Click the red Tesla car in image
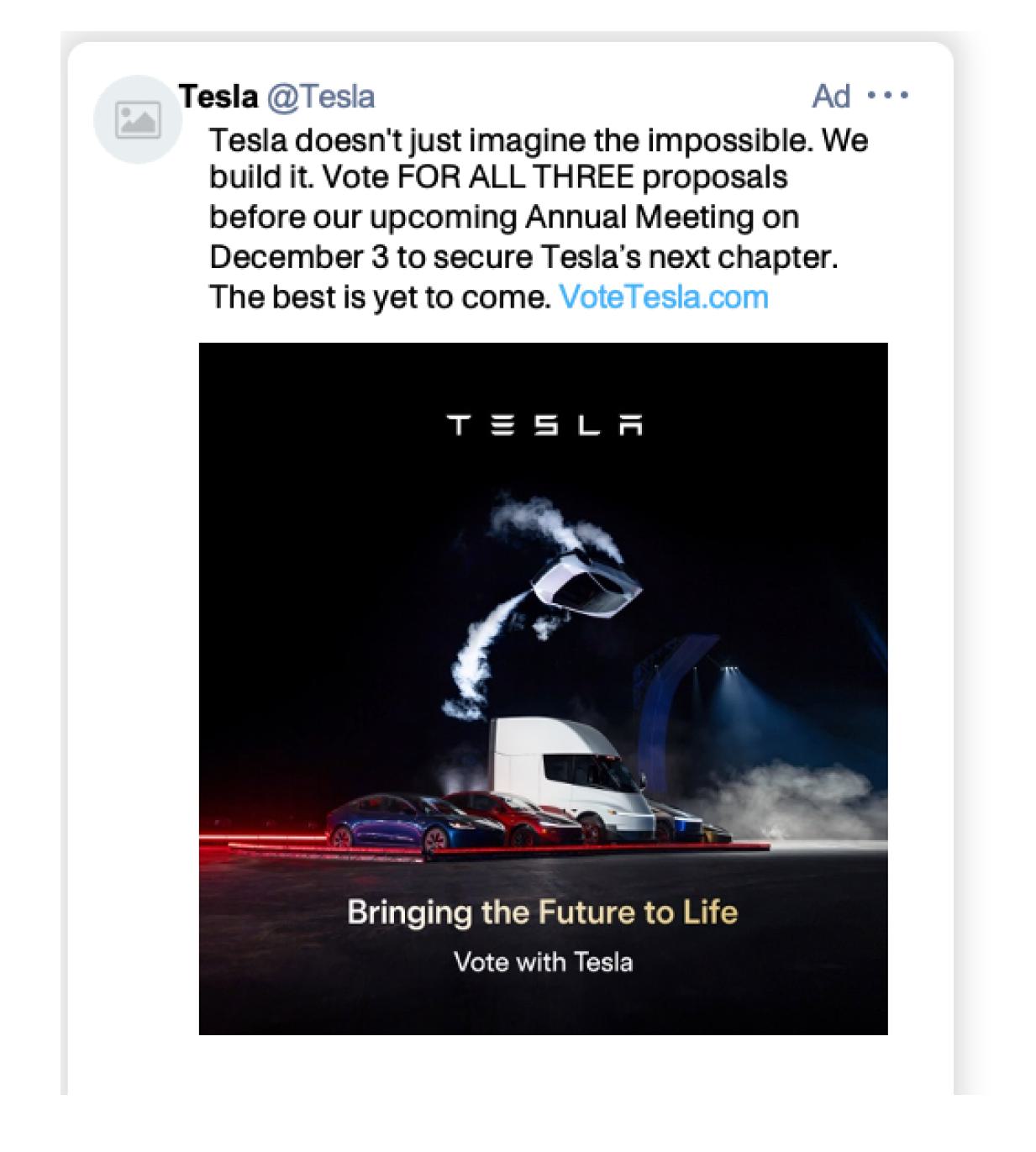The image size is (1036, 1152). pos(512,818)
